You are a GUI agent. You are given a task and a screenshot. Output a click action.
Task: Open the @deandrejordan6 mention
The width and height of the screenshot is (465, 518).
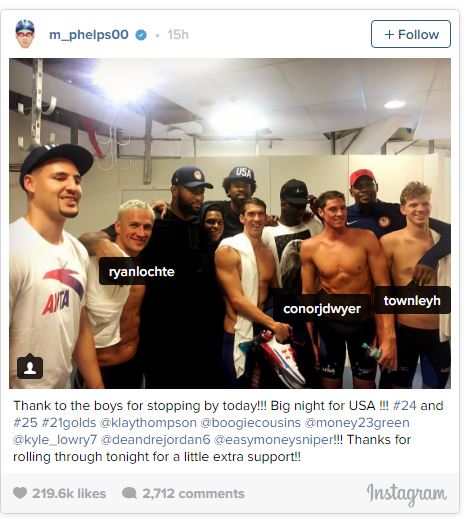[155, 440]
